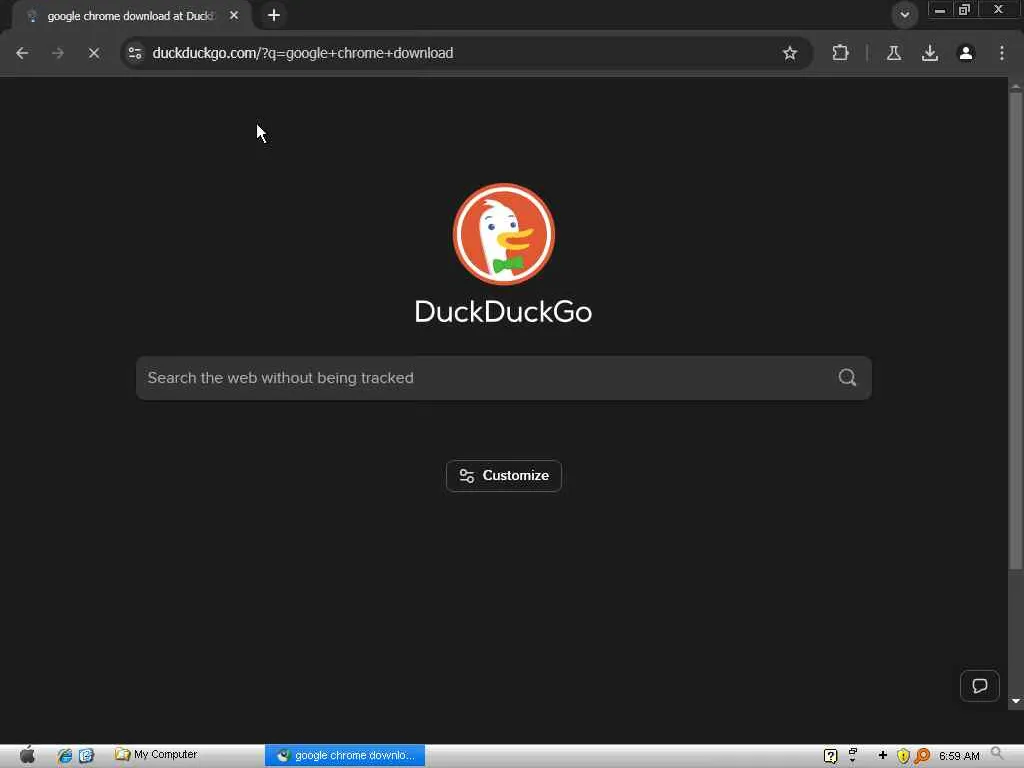Switch to 'google chrome downlo...' taskbar button
Viewport: 1024px width, 768px height.
point(345,756)
